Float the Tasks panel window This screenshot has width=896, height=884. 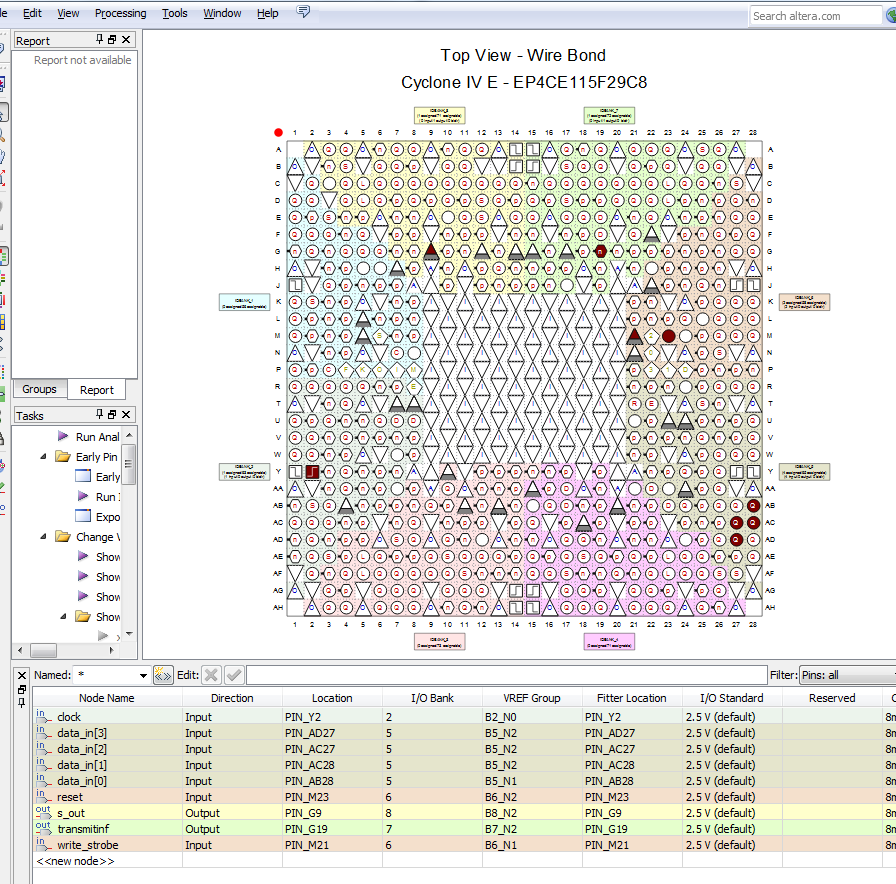click(x=112, y=415)
